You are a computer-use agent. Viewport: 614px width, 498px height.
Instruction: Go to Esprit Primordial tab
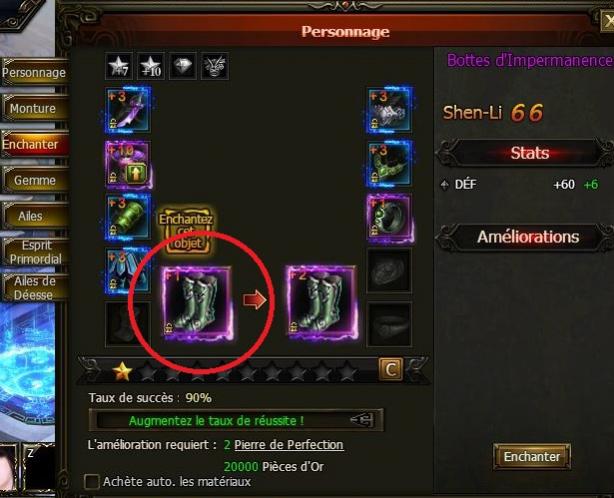(34, 252)
